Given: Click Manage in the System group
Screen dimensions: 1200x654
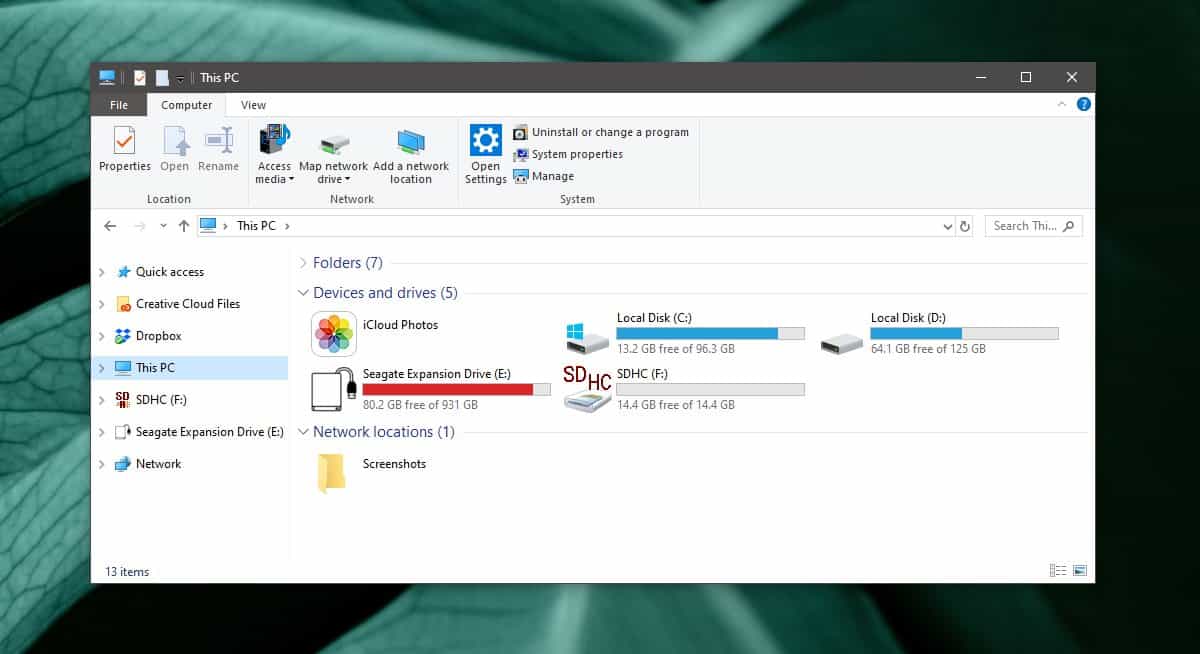Looking at the screenshot, I should (x=544, y=176).
